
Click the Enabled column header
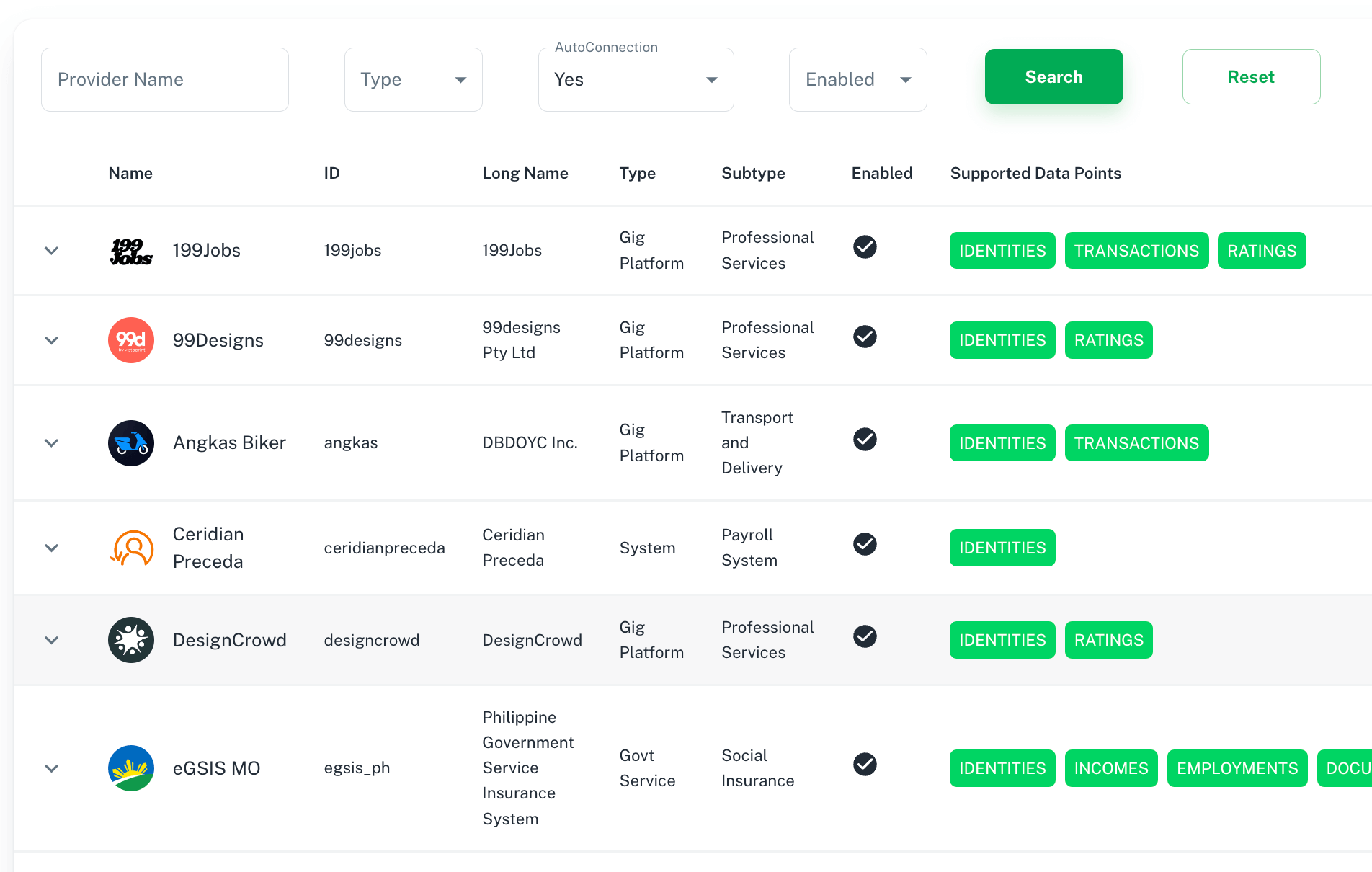pyautogui.click(x=882, y=173)
